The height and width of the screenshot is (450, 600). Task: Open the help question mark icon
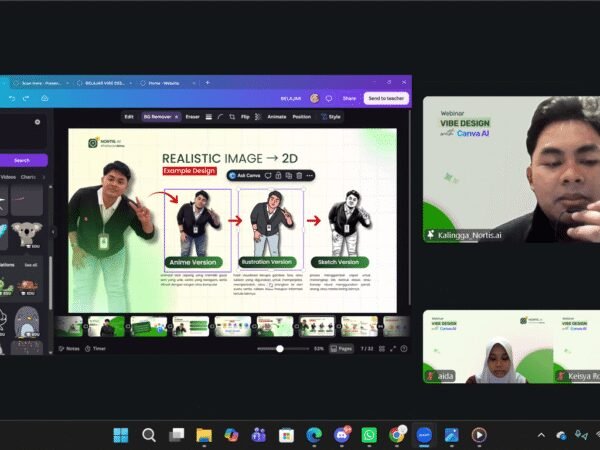coord(404,349)
